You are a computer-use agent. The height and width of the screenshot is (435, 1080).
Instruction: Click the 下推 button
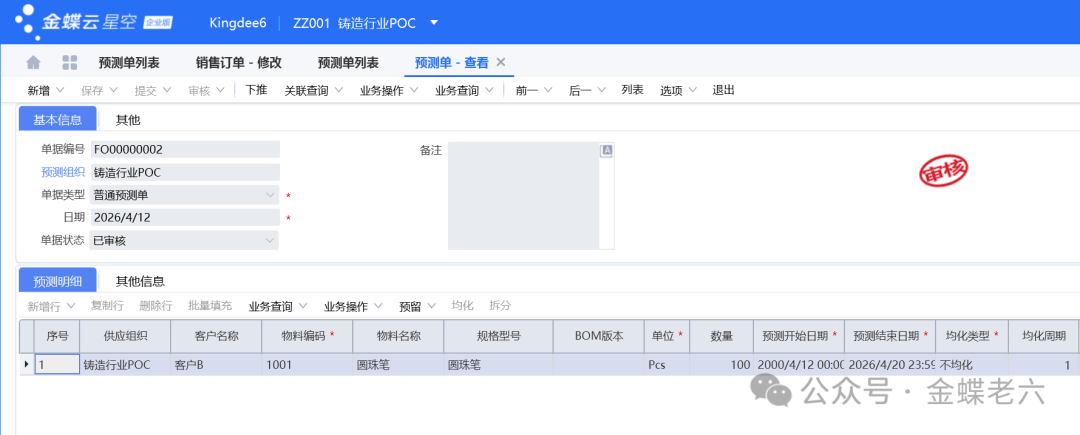pos(256,90)
